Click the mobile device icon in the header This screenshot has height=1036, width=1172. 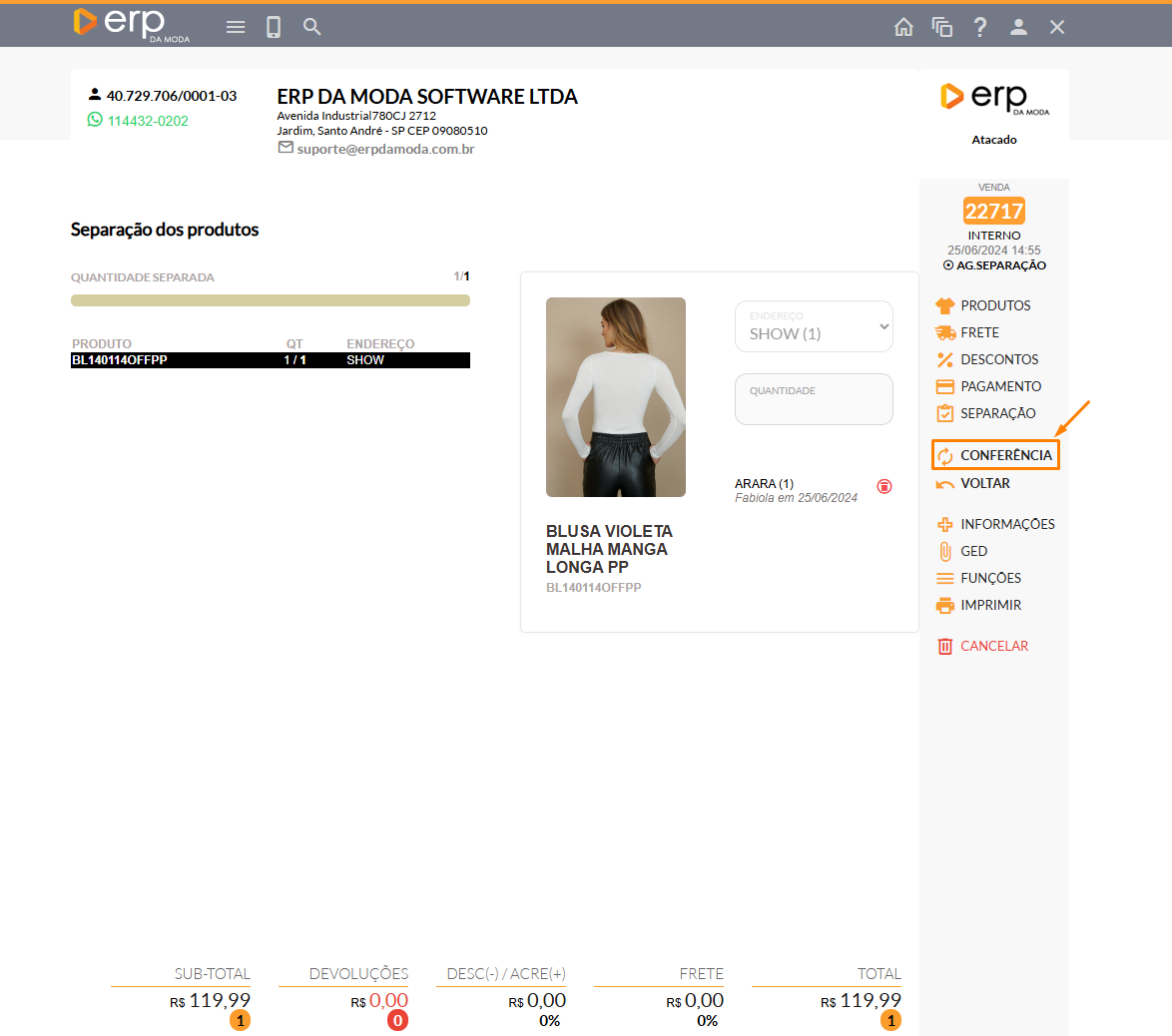[x=274, y=27]
